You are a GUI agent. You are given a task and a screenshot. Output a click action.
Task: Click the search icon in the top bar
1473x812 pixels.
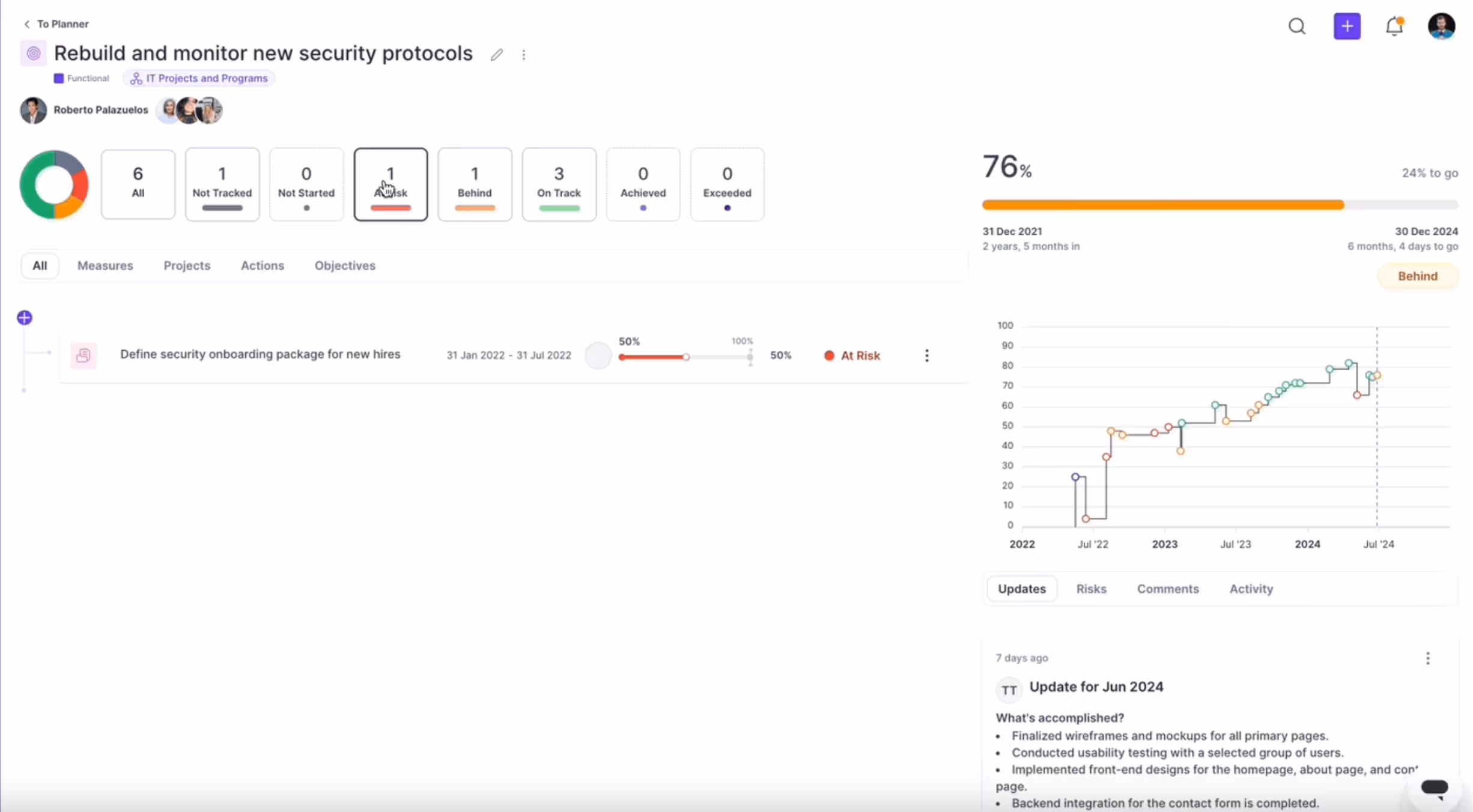[x=1298, y=26]
